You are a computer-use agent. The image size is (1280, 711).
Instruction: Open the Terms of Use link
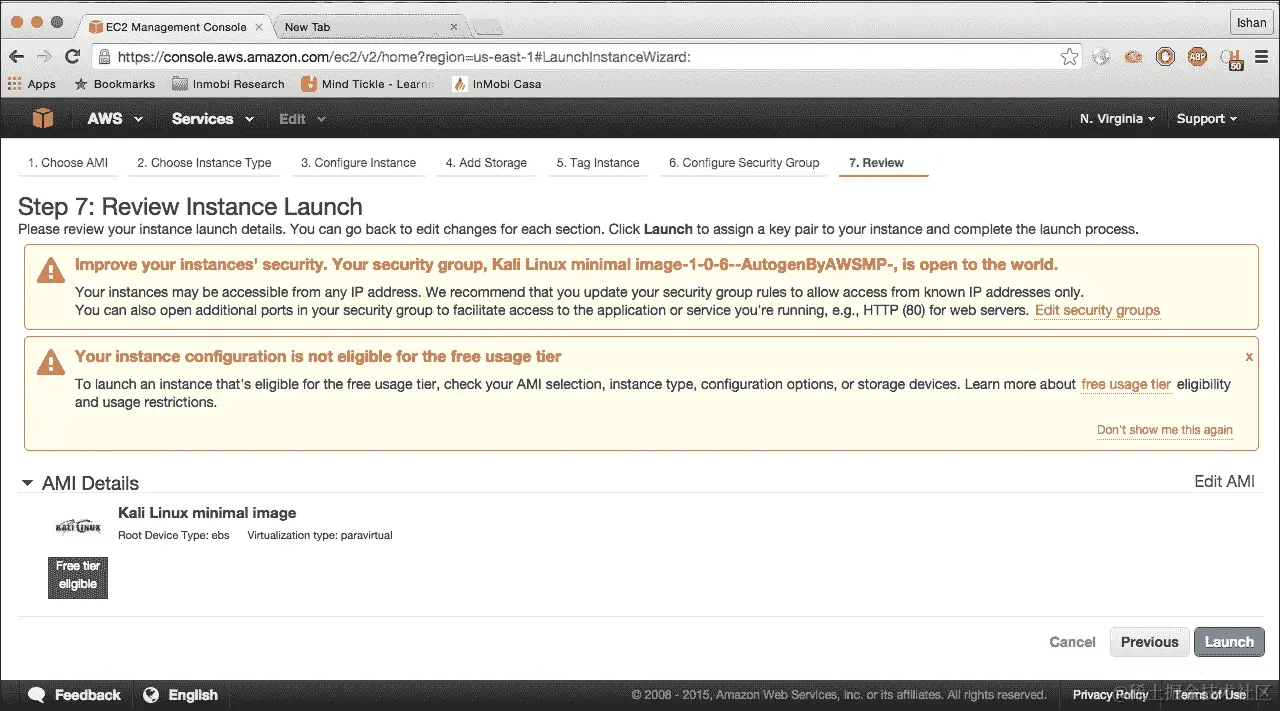[x=1210, y=694]
